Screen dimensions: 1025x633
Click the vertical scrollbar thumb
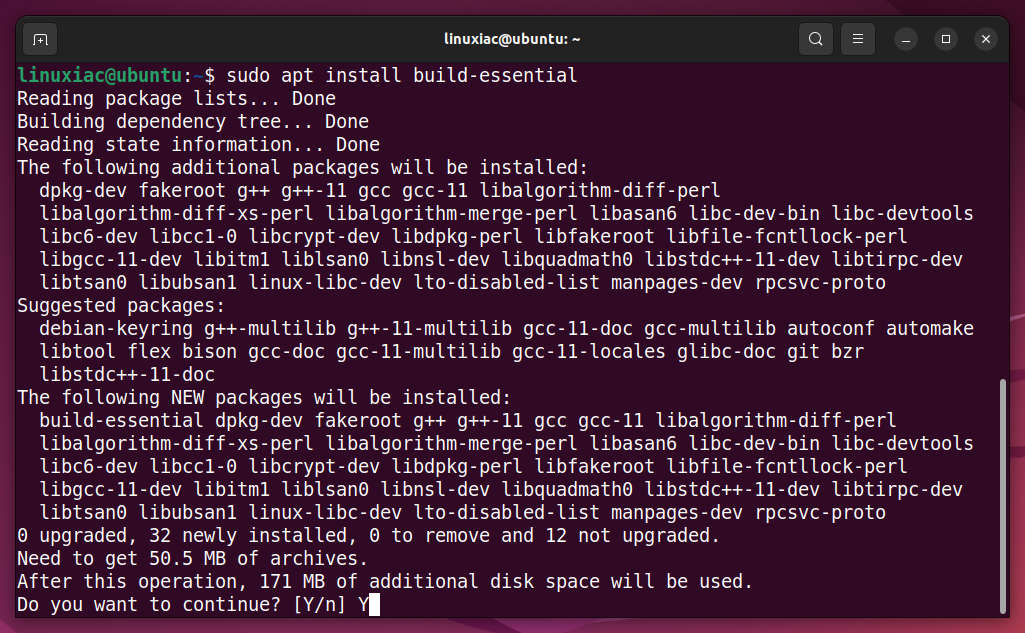click(1003, 496)
